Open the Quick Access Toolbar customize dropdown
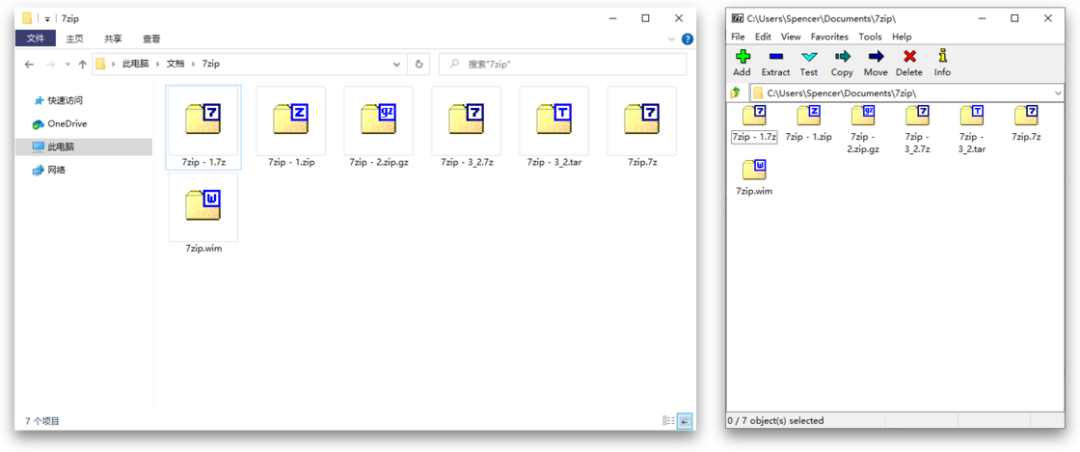The height and width of the screenshot is (452, 1080). pyautogui.click(x=47, y=19)
